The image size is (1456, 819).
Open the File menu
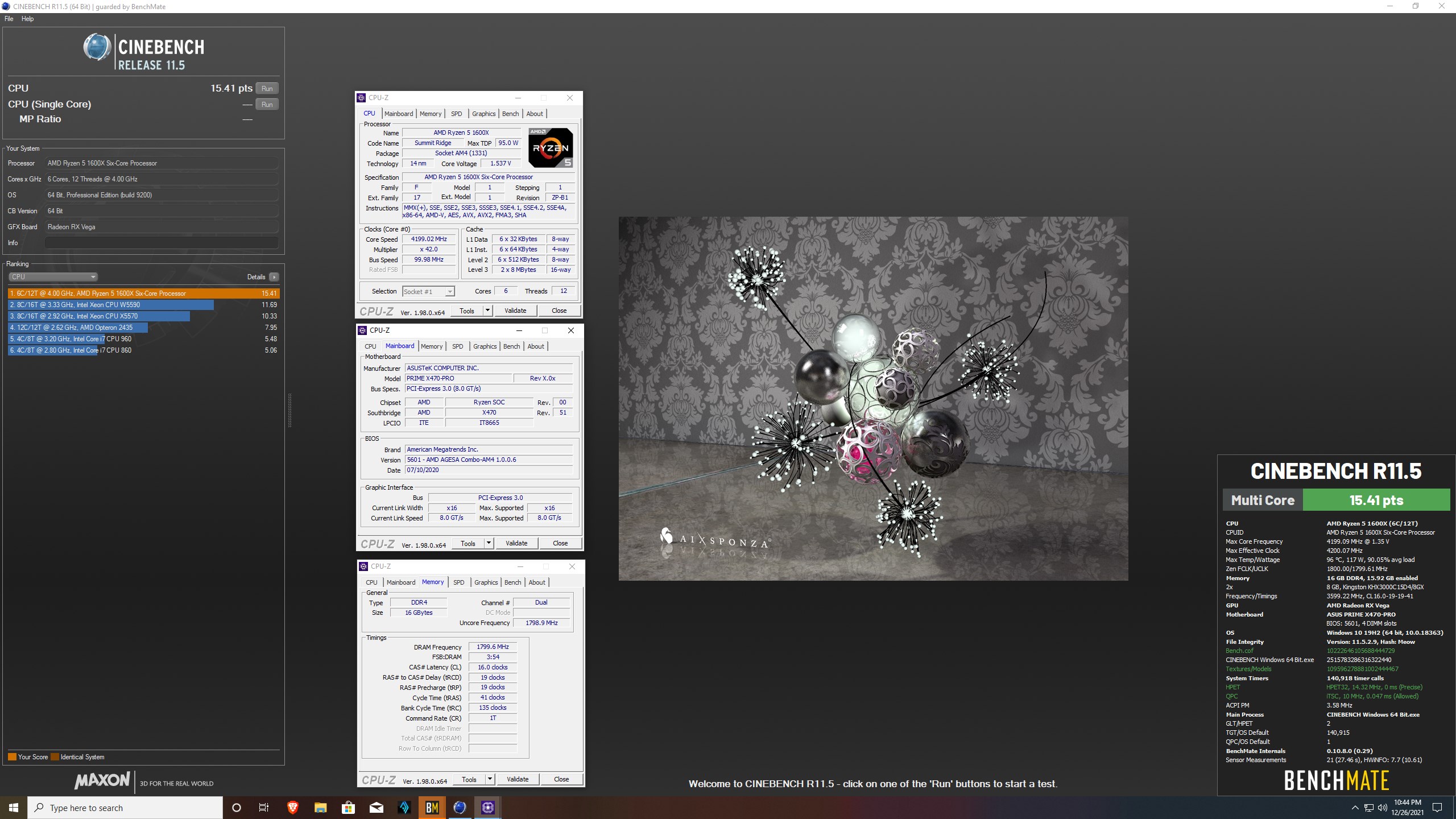pyautogui.click(x=9, y=19)
